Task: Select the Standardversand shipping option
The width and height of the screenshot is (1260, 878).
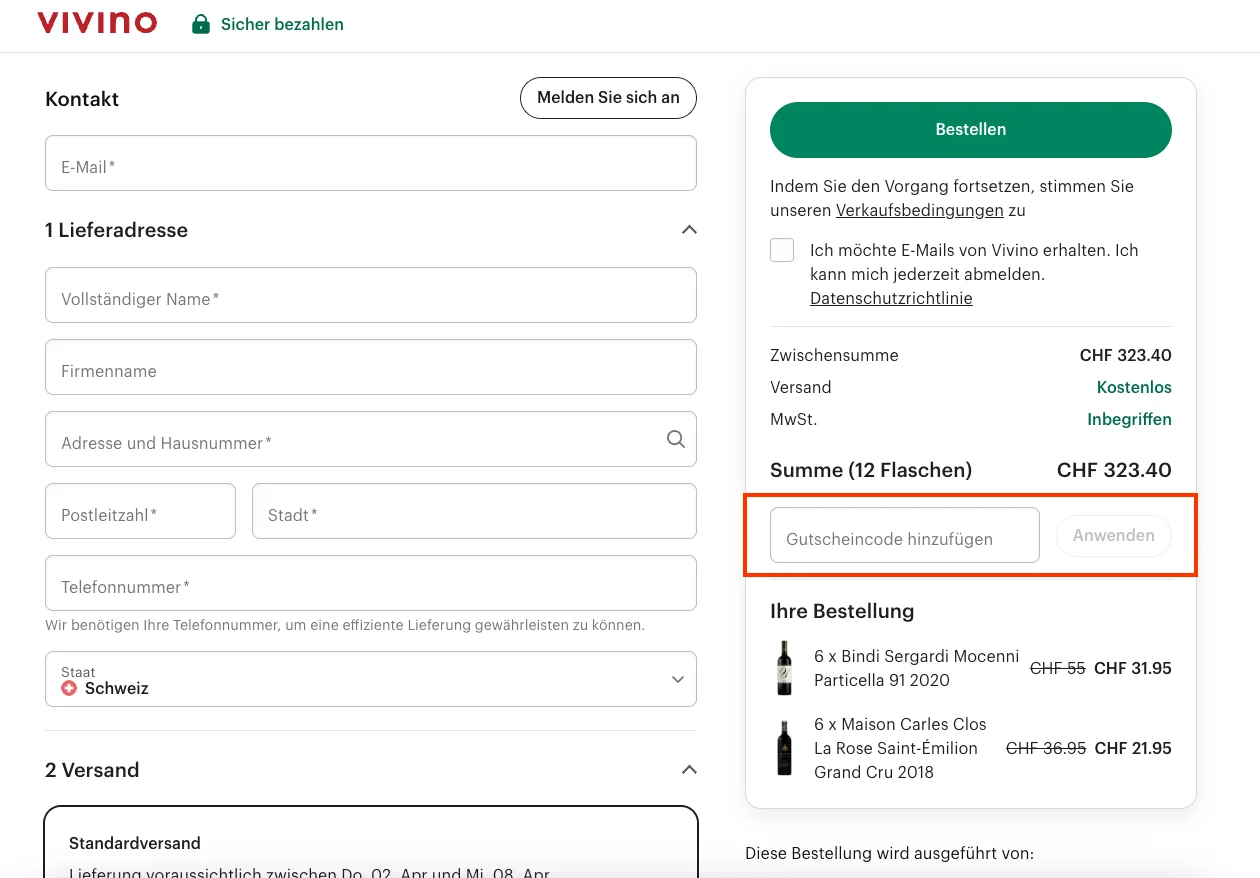Action: (371, 842)
